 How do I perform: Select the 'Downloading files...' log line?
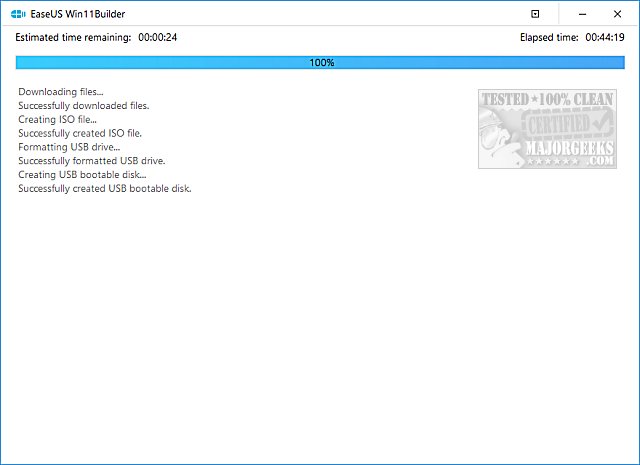click(x=61, y=92)
